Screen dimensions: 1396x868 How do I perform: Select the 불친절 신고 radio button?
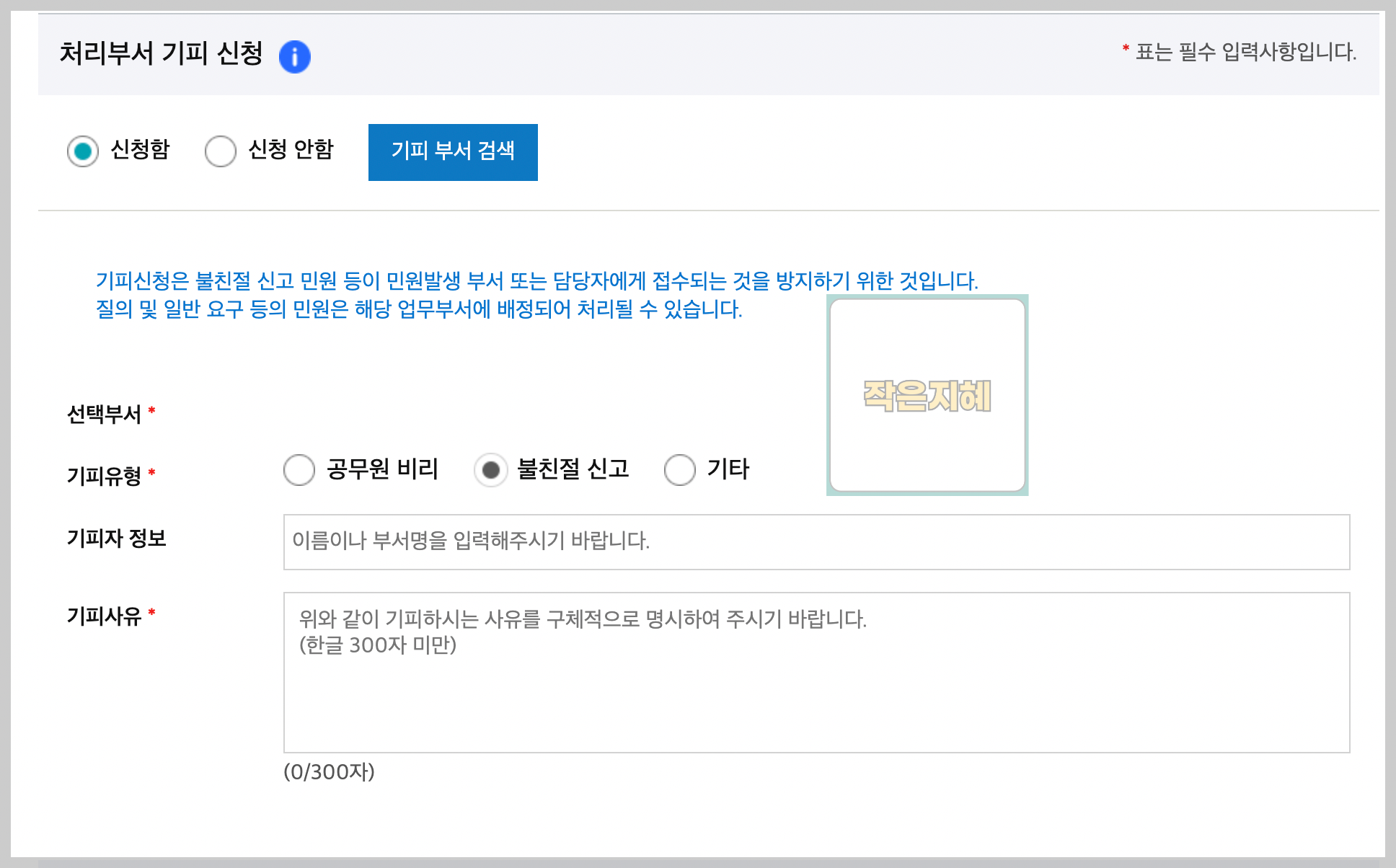(x=490, y=470)
